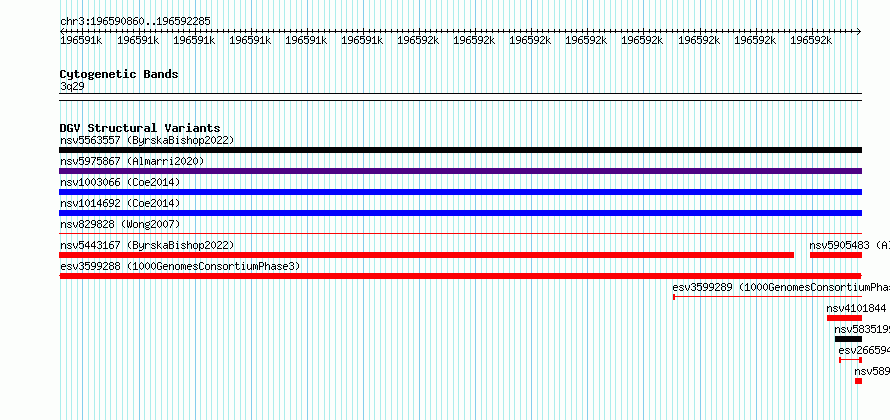The width and height of the screenshot is (890, 420).
Task: Open the nsv5443167 (ByrskaBishop2022) label
Action: (147, 245)
